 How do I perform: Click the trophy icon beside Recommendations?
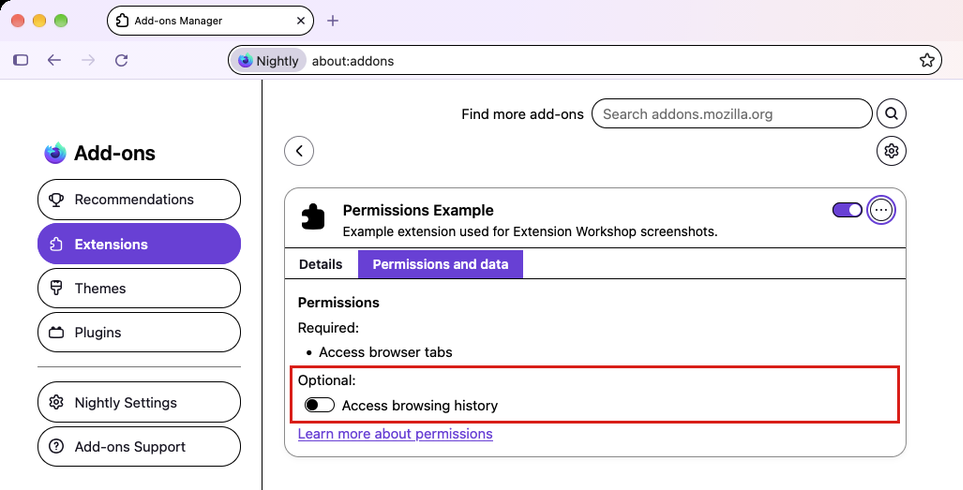57,200
